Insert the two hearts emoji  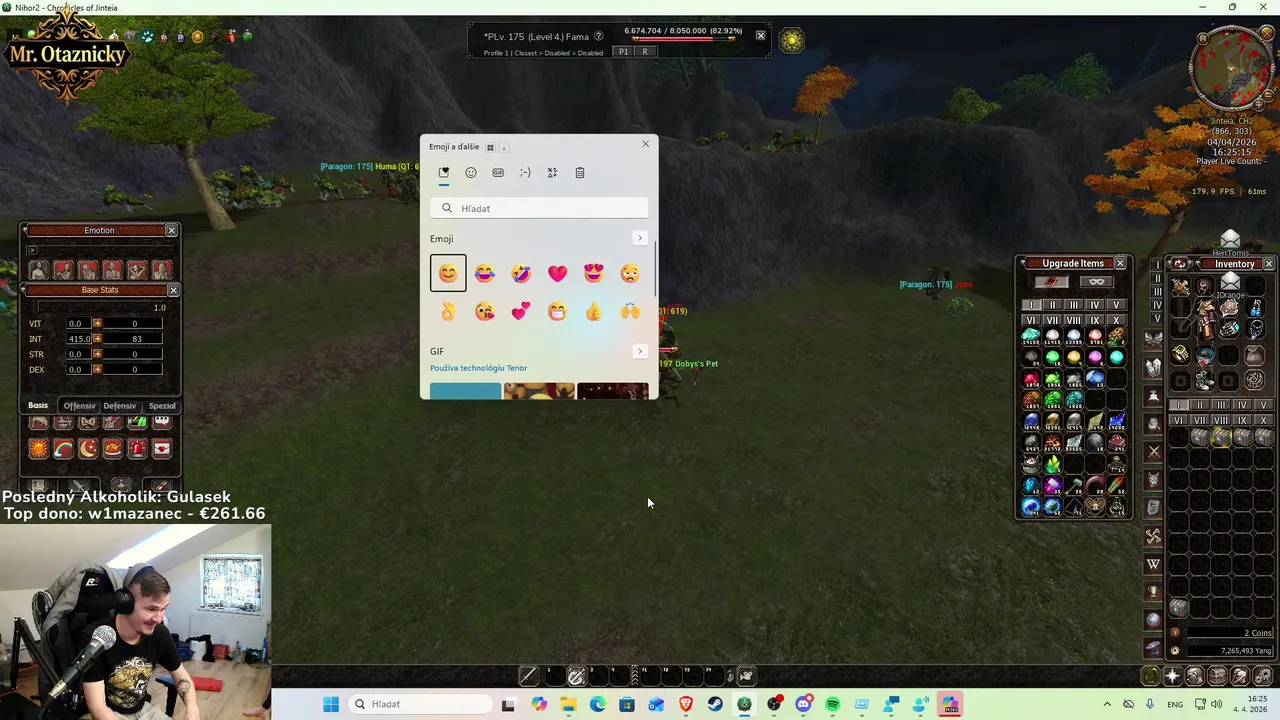(520, 312)
